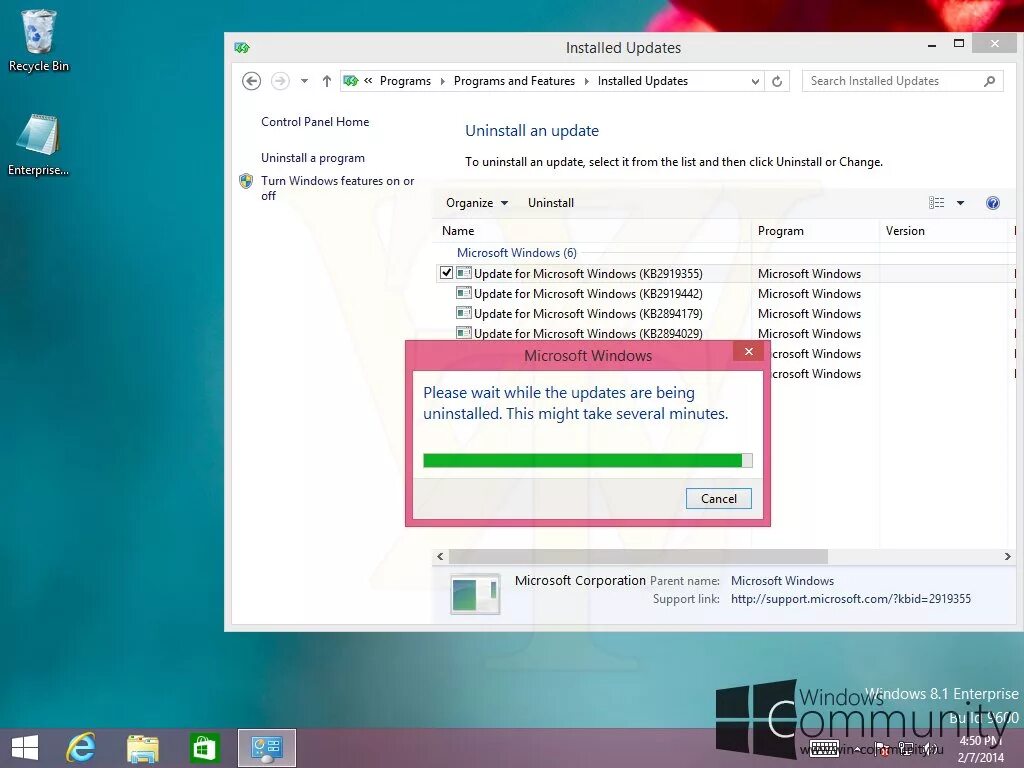Click the Forward navigation arrow

click(280, 81)
